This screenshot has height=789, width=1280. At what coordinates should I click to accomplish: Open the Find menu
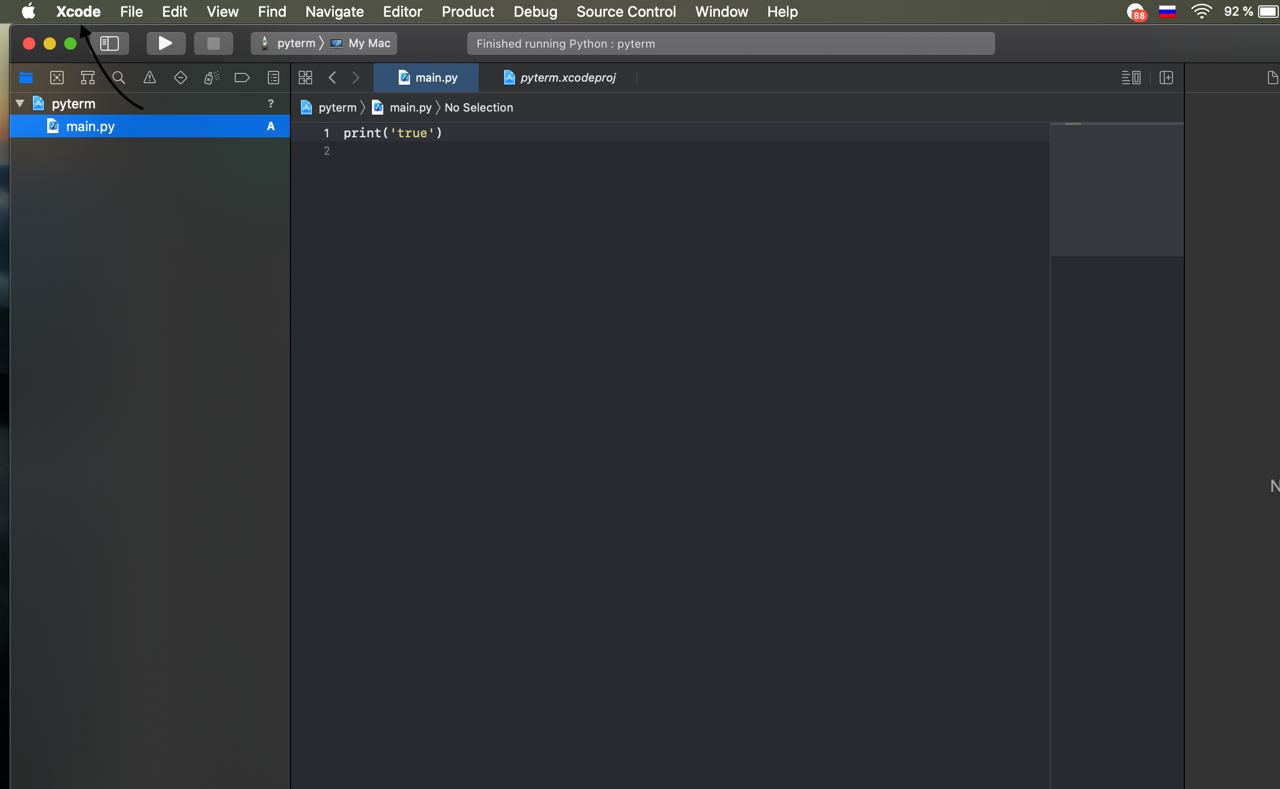[x=272, y=11]
